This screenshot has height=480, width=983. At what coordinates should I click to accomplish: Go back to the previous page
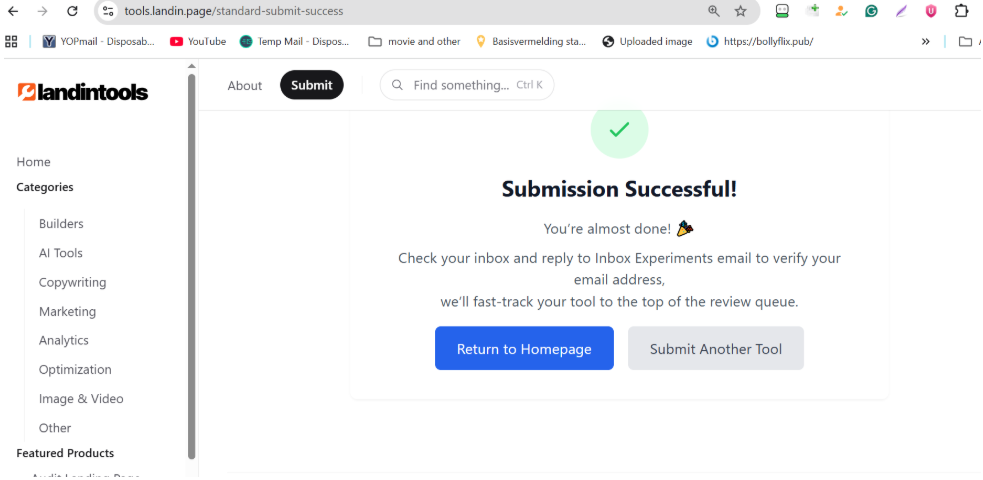pyautogui.click(x=14, y=11)
